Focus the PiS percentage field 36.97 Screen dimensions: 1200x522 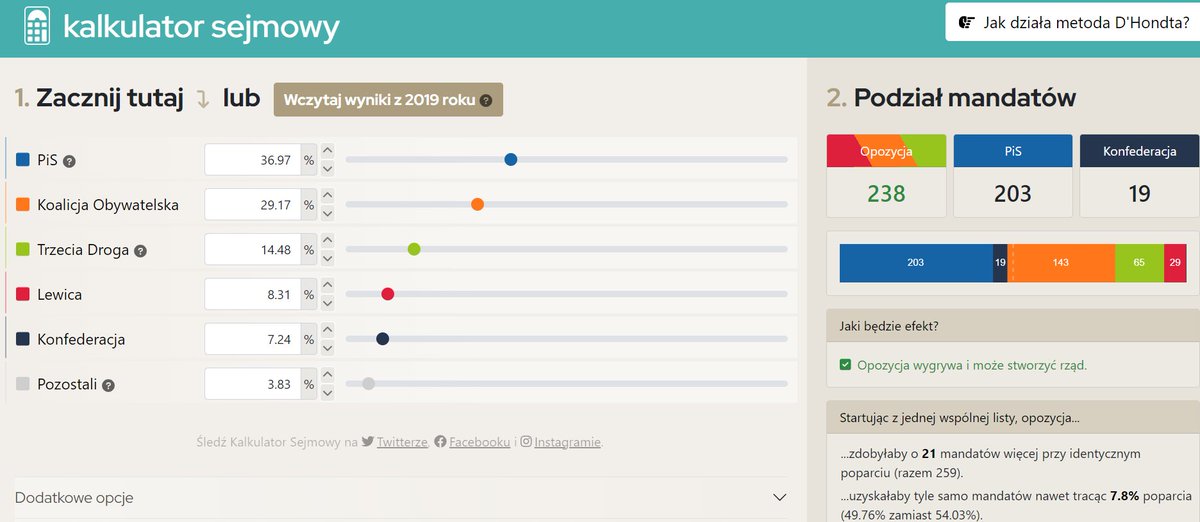[252, 160]
